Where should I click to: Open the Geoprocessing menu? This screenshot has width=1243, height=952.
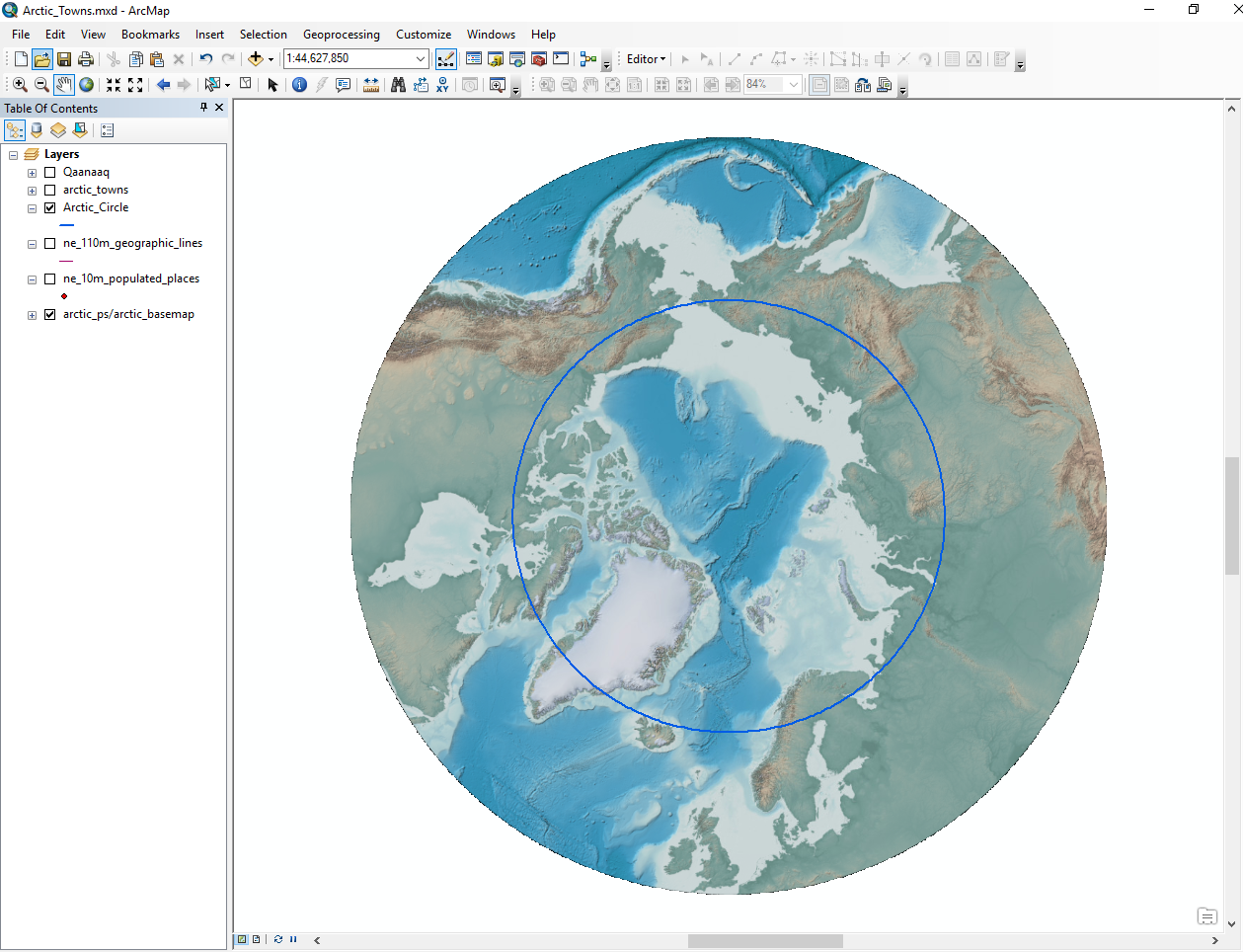(x=341, y=35)
